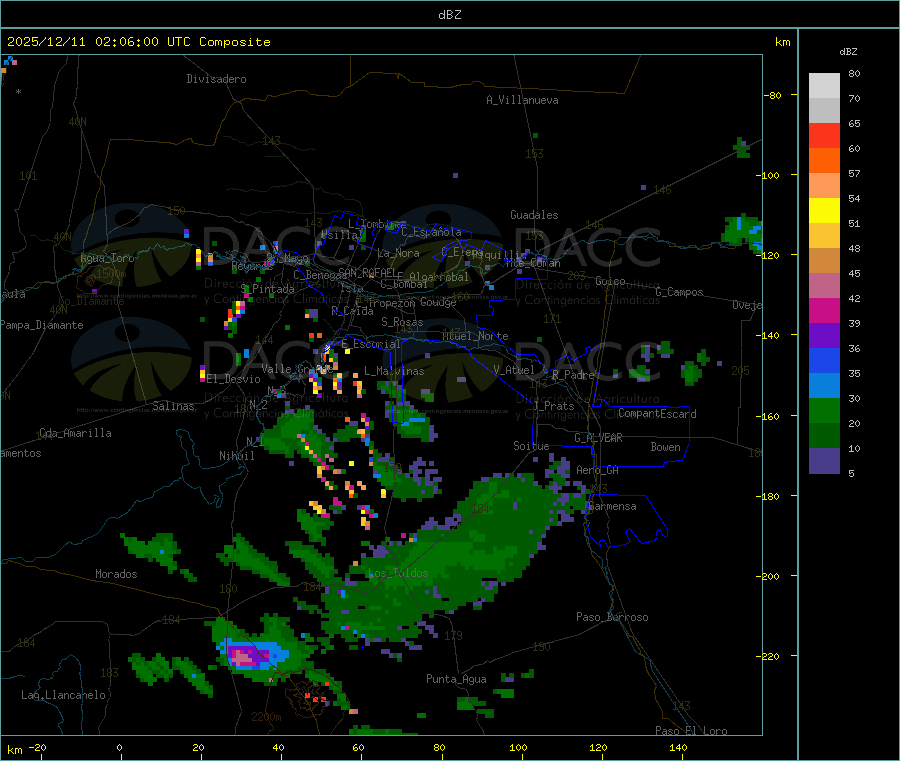The height and width of the screenshot is (761, 900).
Task: Select the 5 dBZ purple legend swatch
Action: click(824, 461)
